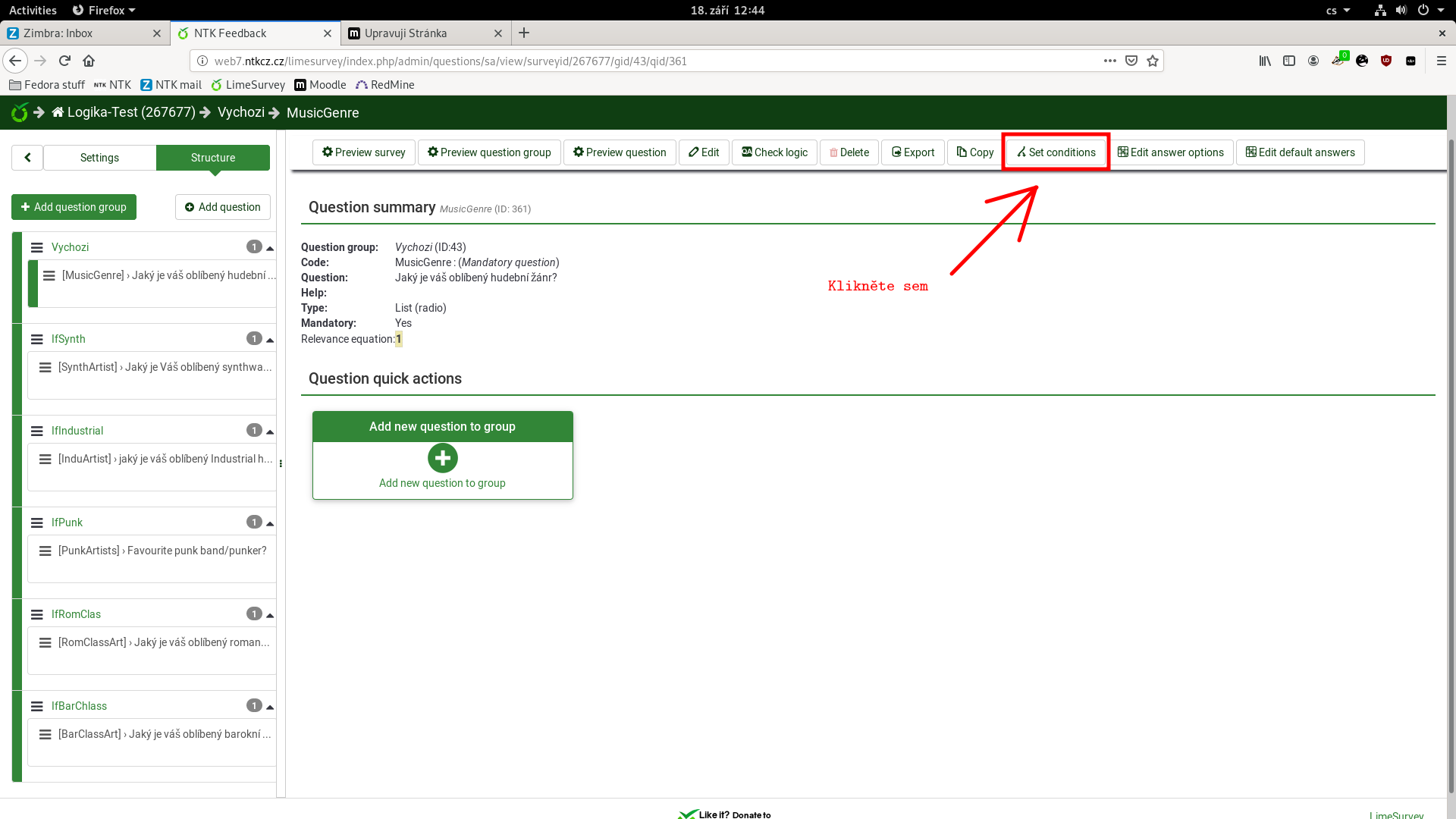The height and width of the screenshot is (819, 1456).
Task: Click drag handle icon of IfSynth group
Action: [x=36, y=339]
